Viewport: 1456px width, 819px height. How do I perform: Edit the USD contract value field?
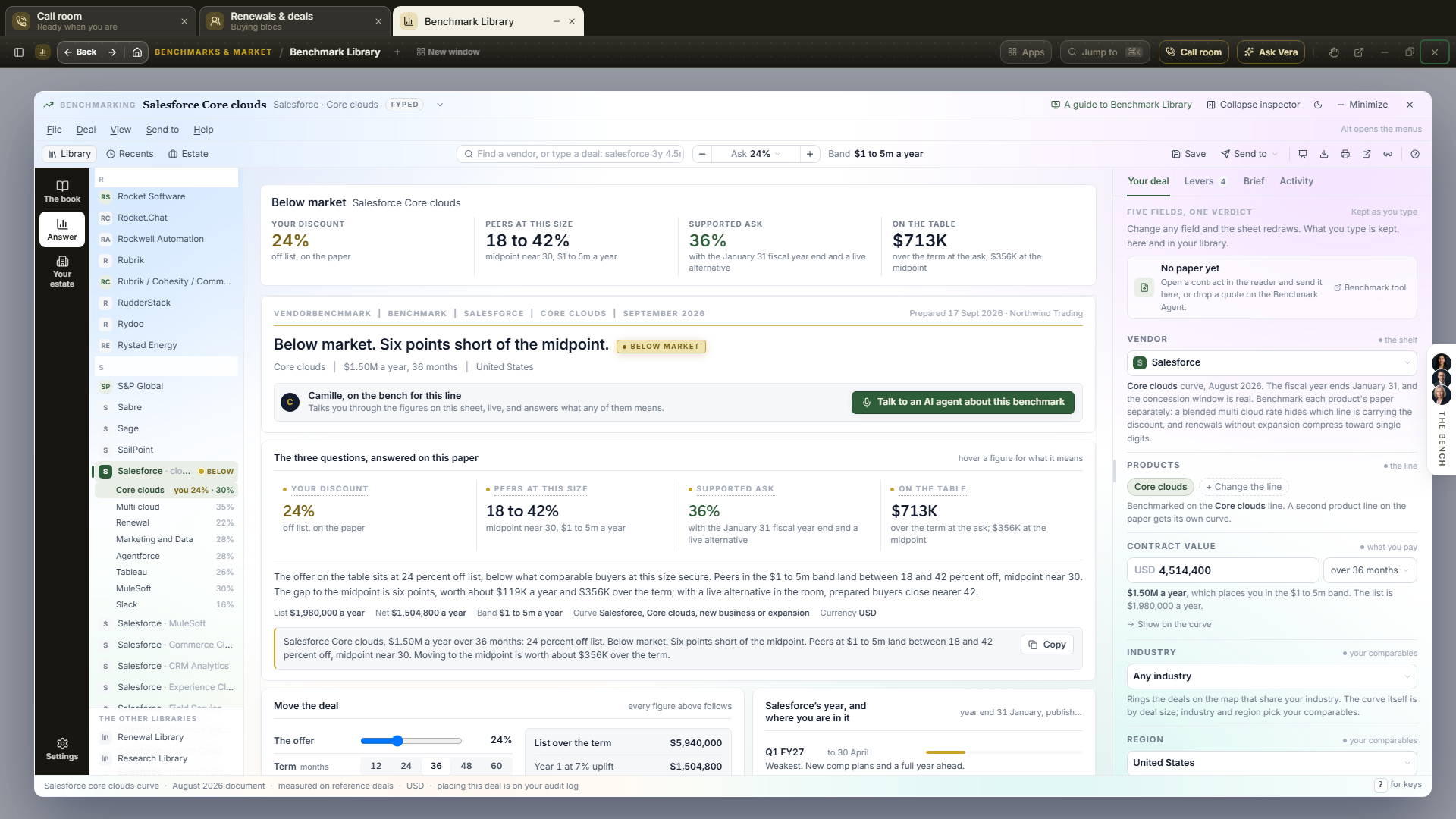(x=1222, y=570)
